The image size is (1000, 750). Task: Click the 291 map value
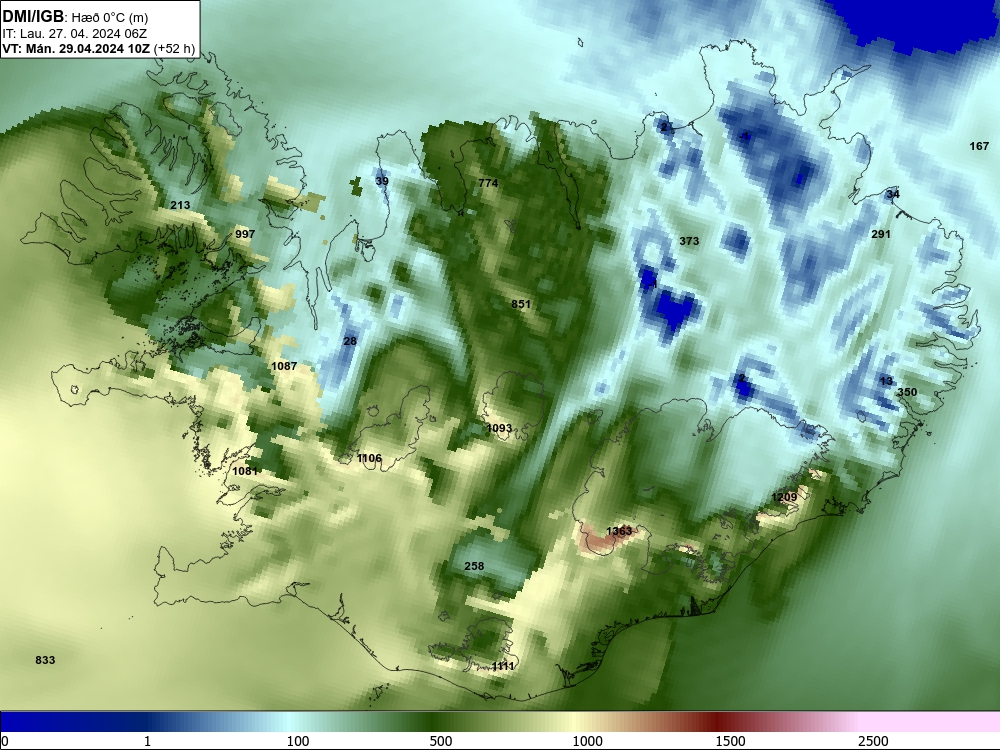coord(881,234)
